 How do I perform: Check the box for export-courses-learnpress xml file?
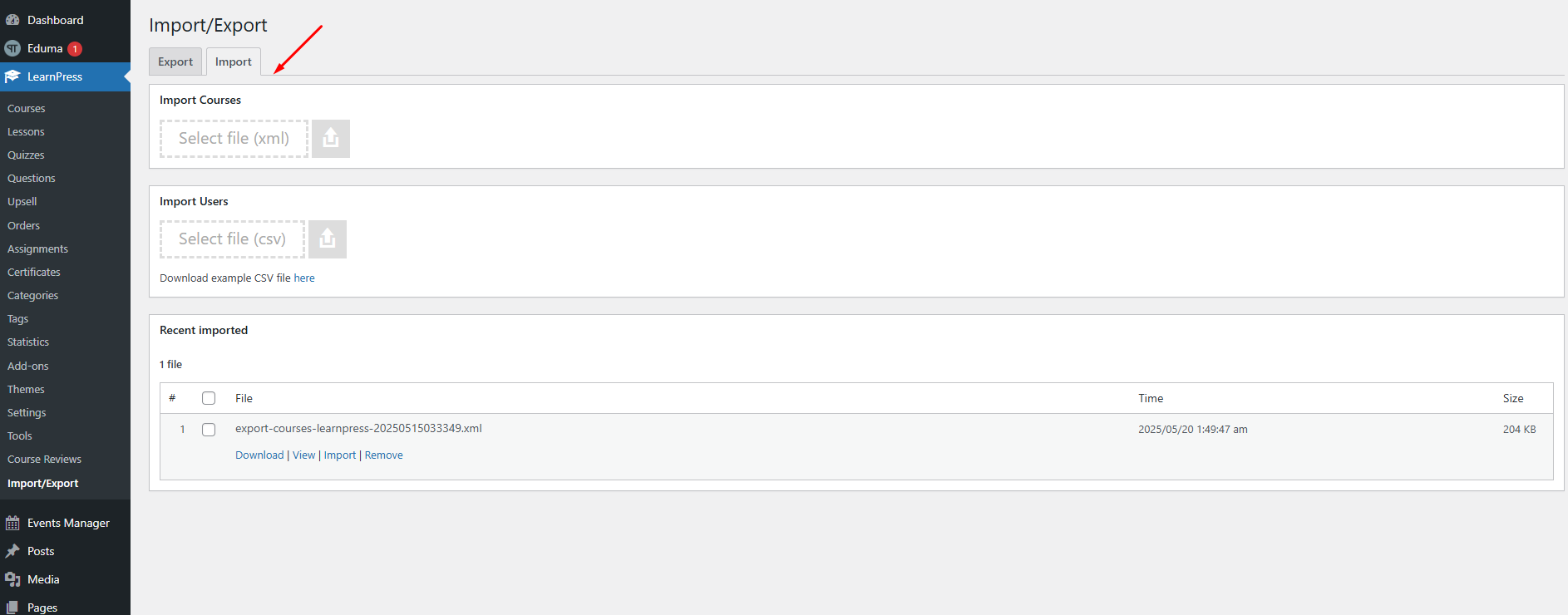209,430
